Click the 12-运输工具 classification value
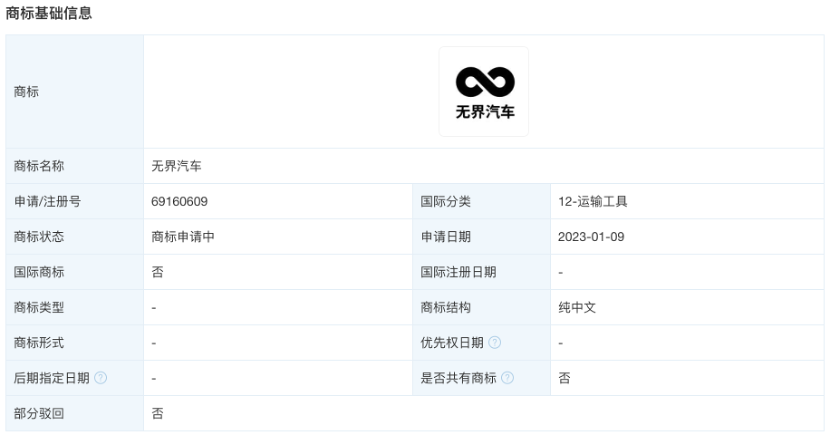This screenshot has height=436, width=830. click(x=592, y=202)
